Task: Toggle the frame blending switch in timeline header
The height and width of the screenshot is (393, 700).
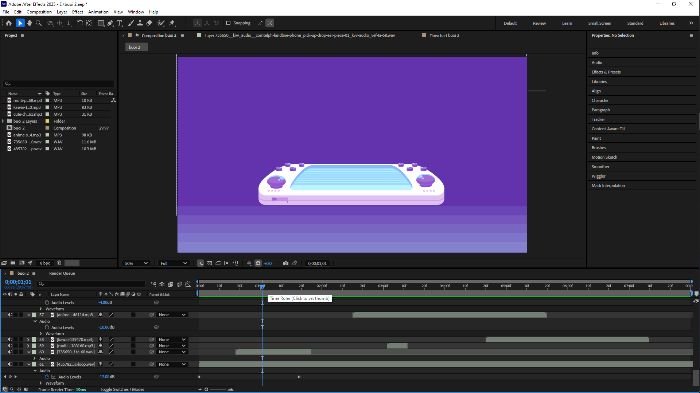Action: pyautogui.click(x=170, y=284)
